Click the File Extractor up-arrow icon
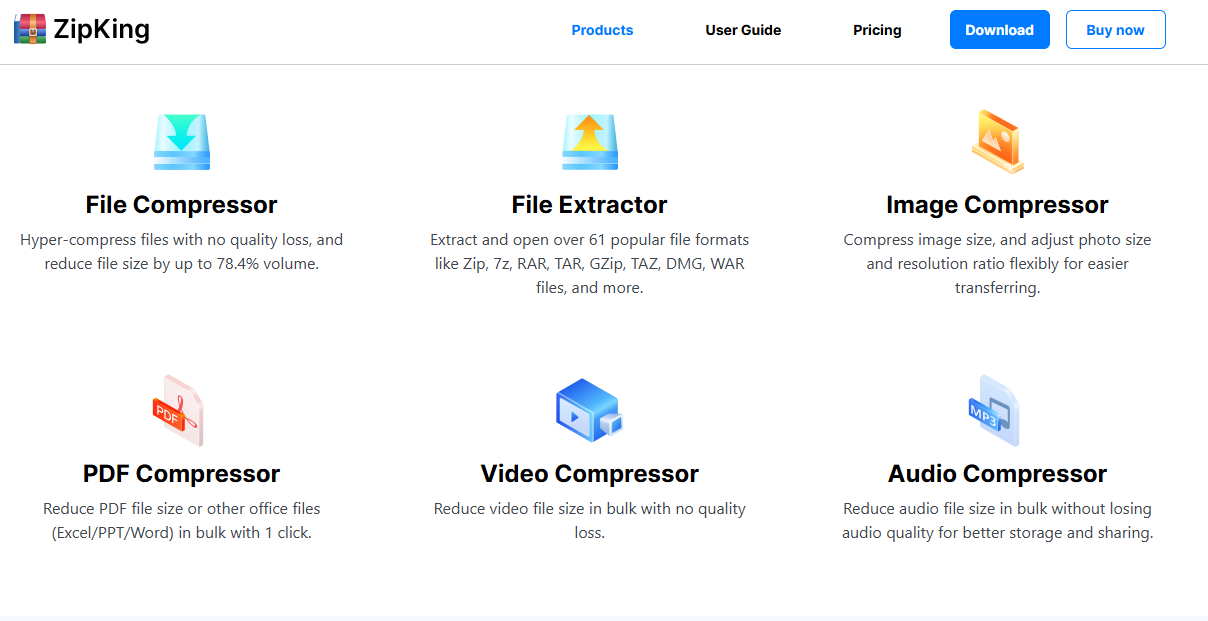 (590, 142)
